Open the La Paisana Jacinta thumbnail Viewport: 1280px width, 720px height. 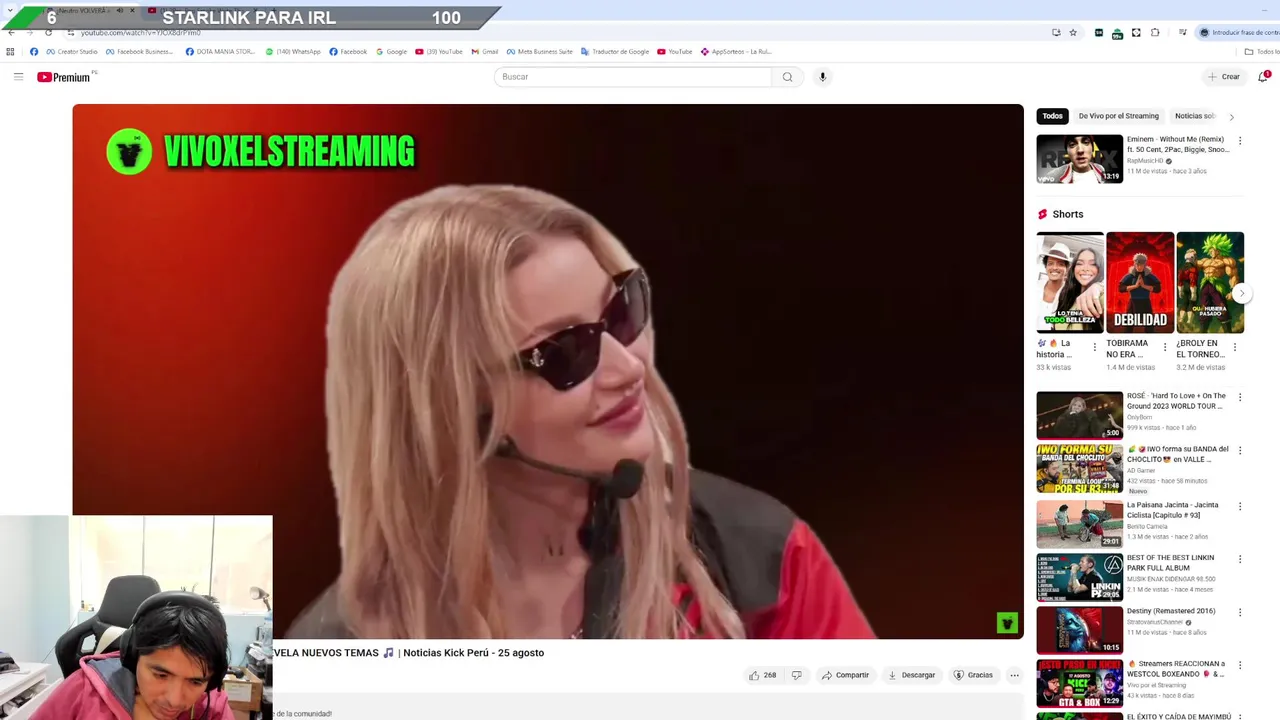coord(1079,524)
